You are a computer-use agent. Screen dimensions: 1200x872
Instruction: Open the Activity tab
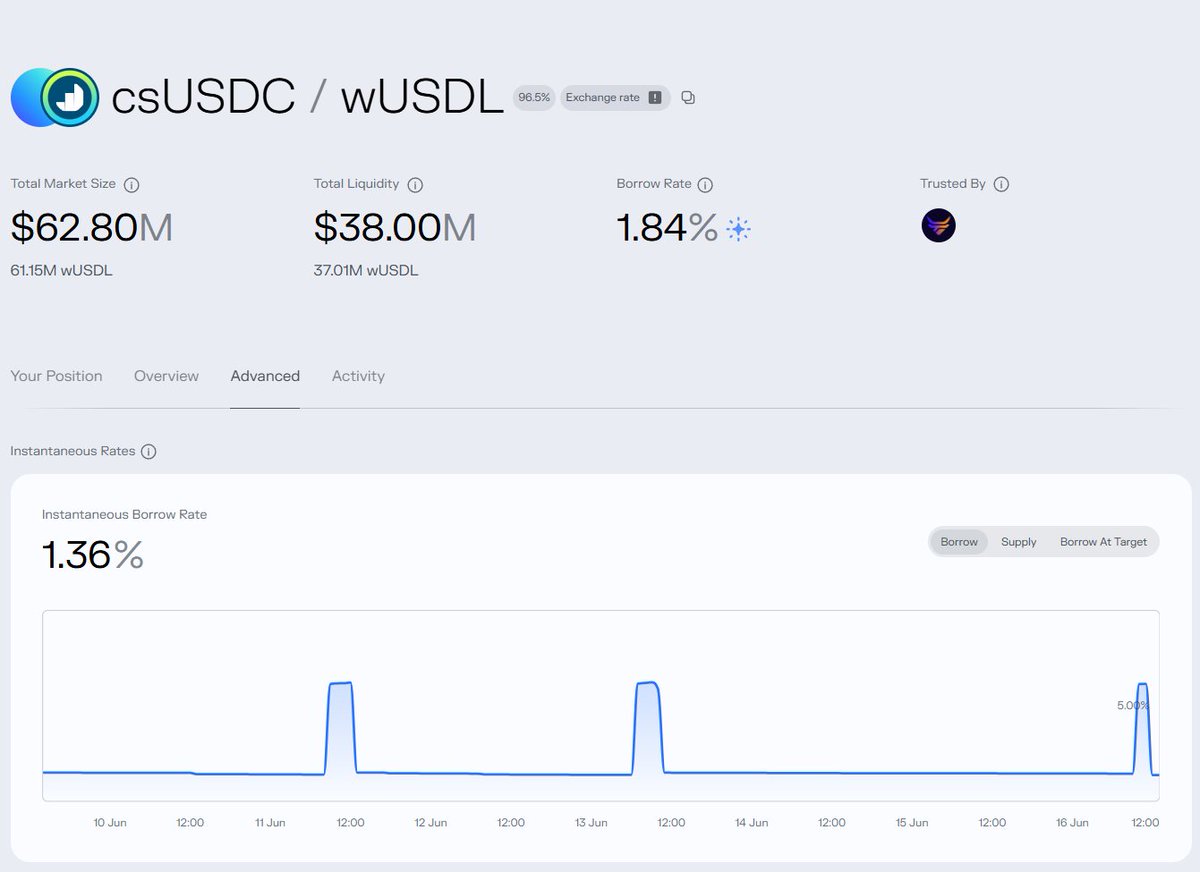[x=358, y=376]
